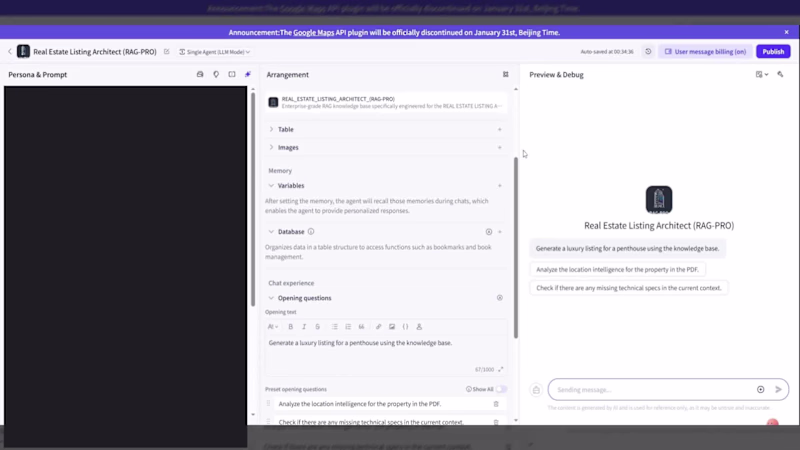Add a Table knowledge with plus
This screenshot has width=800, height=450.
(x=499, y=130)
